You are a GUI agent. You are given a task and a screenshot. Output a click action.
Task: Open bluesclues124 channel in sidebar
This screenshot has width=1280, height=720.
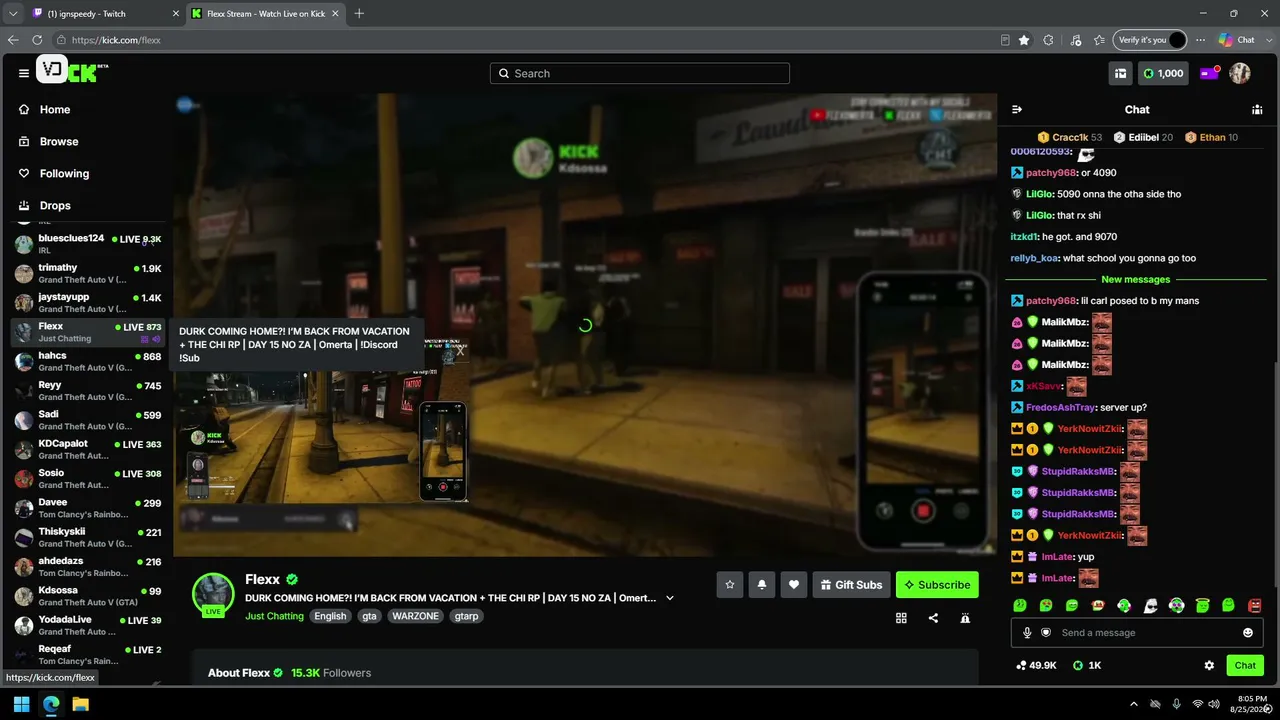pos(88,244)
